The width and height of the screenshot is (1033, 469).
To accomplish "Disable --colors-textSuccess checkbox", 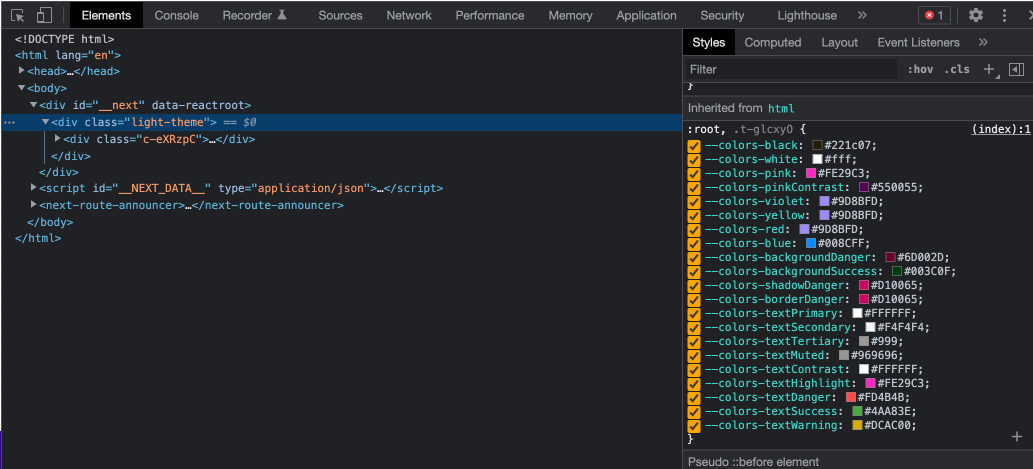I will pos(694,412).
